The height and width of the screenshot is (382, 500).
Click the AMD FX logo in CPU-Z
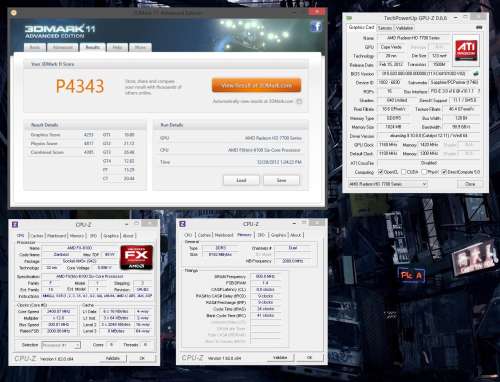[x=136, y=257]
